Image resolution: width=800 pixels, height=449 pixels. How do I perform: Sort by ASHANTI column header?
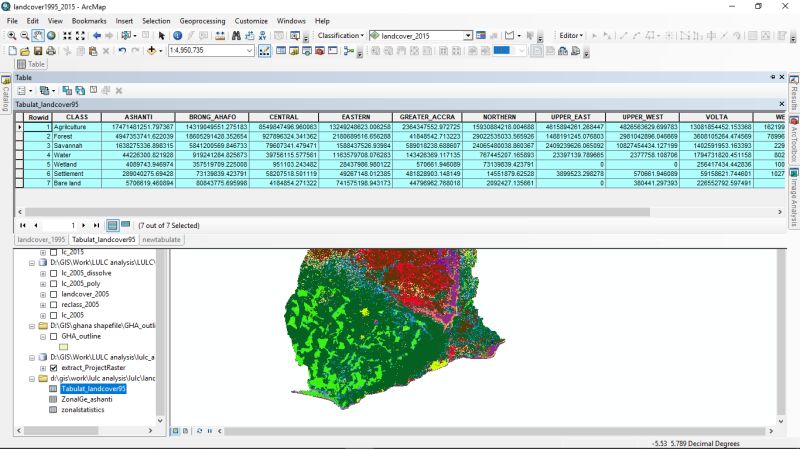138,117
